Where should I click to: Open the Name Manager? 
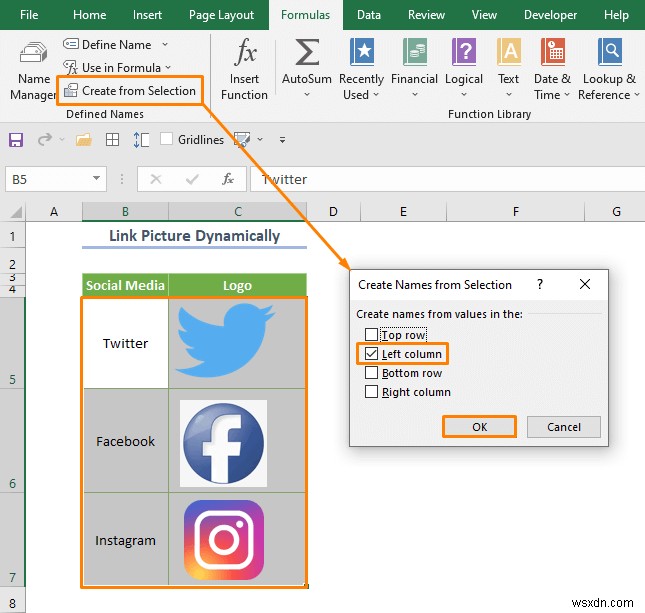tap(33, 70)
